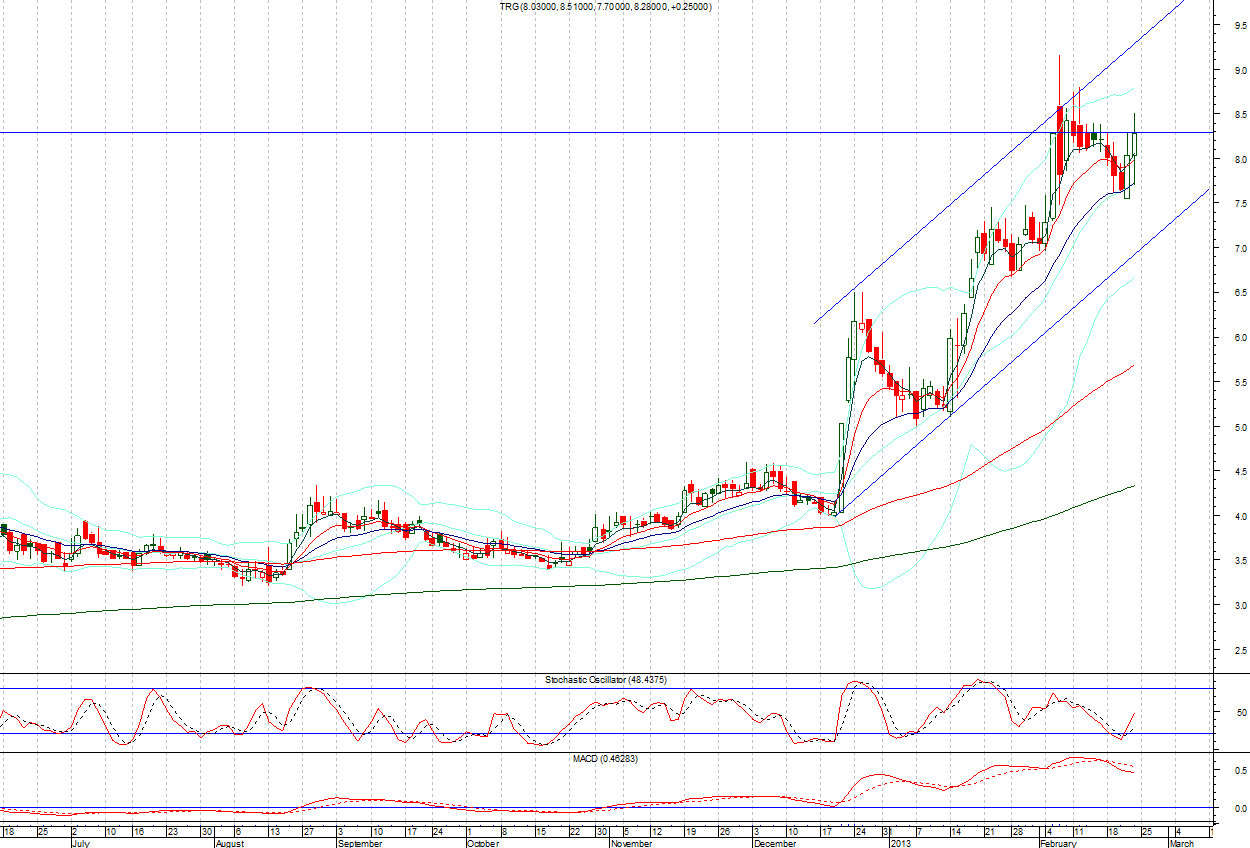1250x848 pixels.
Task: Click the 6.0 price axis label
Action: pos(1239,338)
